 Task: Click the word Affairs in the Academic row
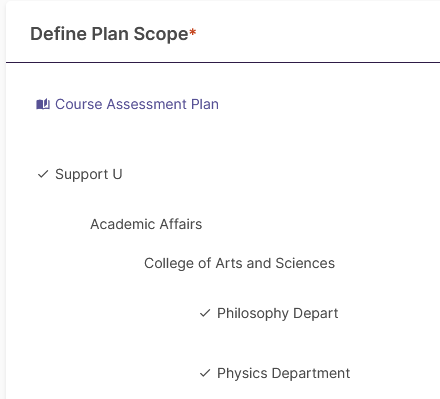(181, 224)
